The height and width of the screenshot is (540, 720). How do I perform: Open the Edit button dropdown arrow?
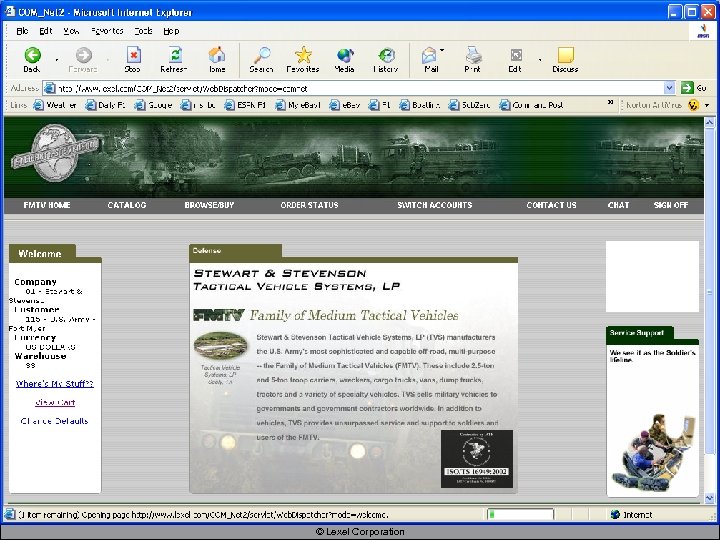pyautogui.click(x=540, y=60)
